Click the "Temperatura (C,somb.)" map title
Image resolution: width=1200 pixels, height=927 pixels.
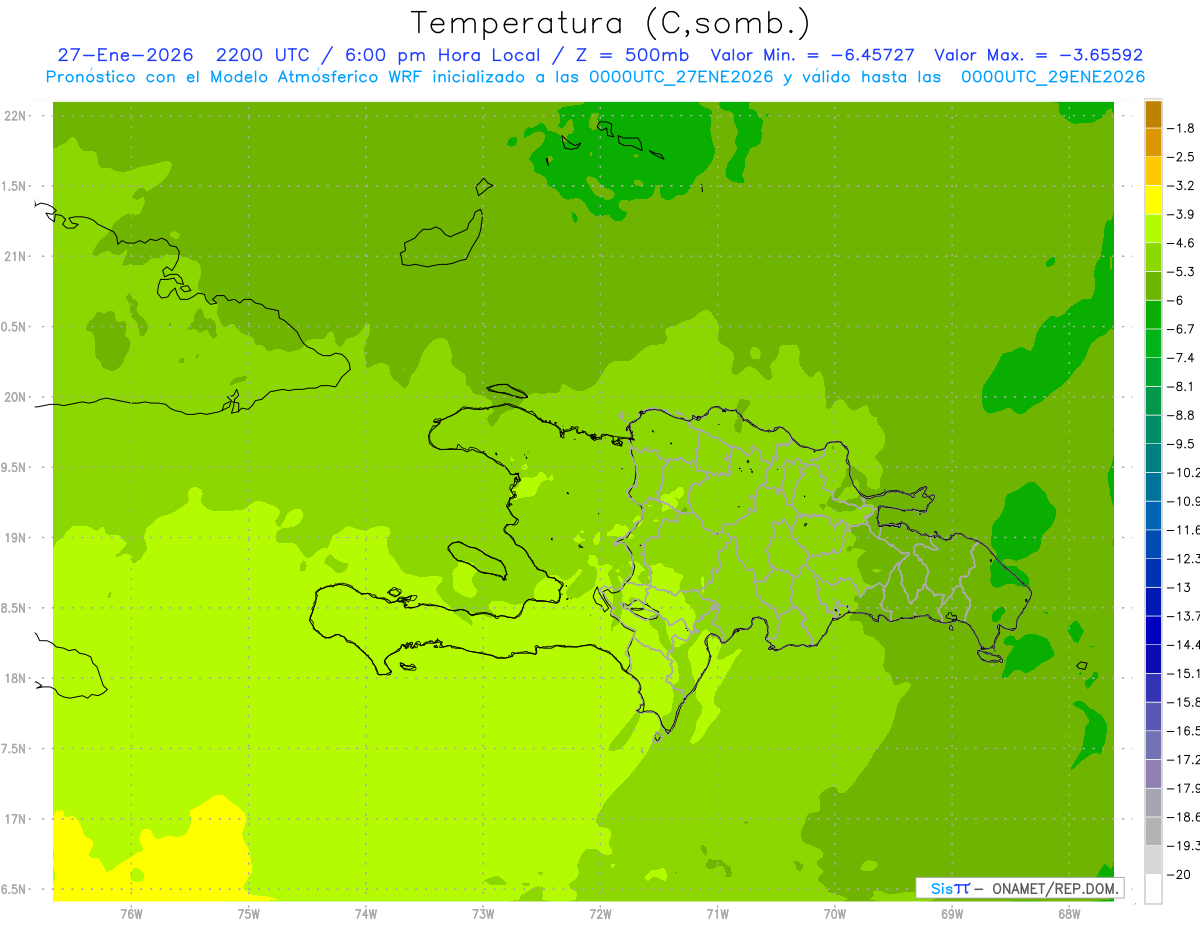[x=611, y=23]
